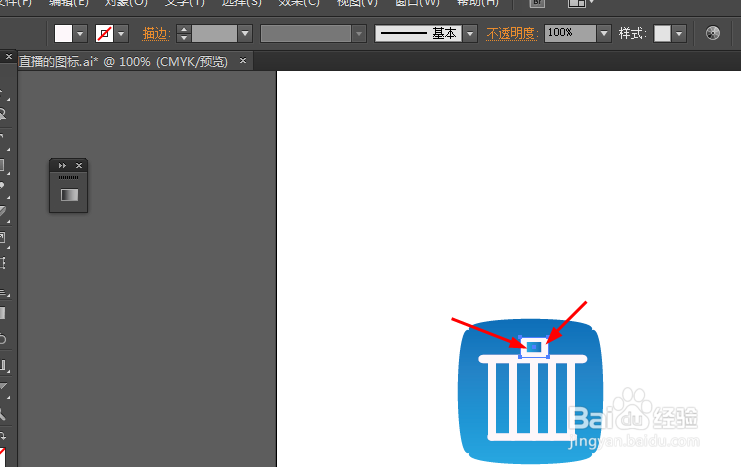Close the tools panel with its X
Viewport: 741px width, 467px height.
(x=9, y=57)
